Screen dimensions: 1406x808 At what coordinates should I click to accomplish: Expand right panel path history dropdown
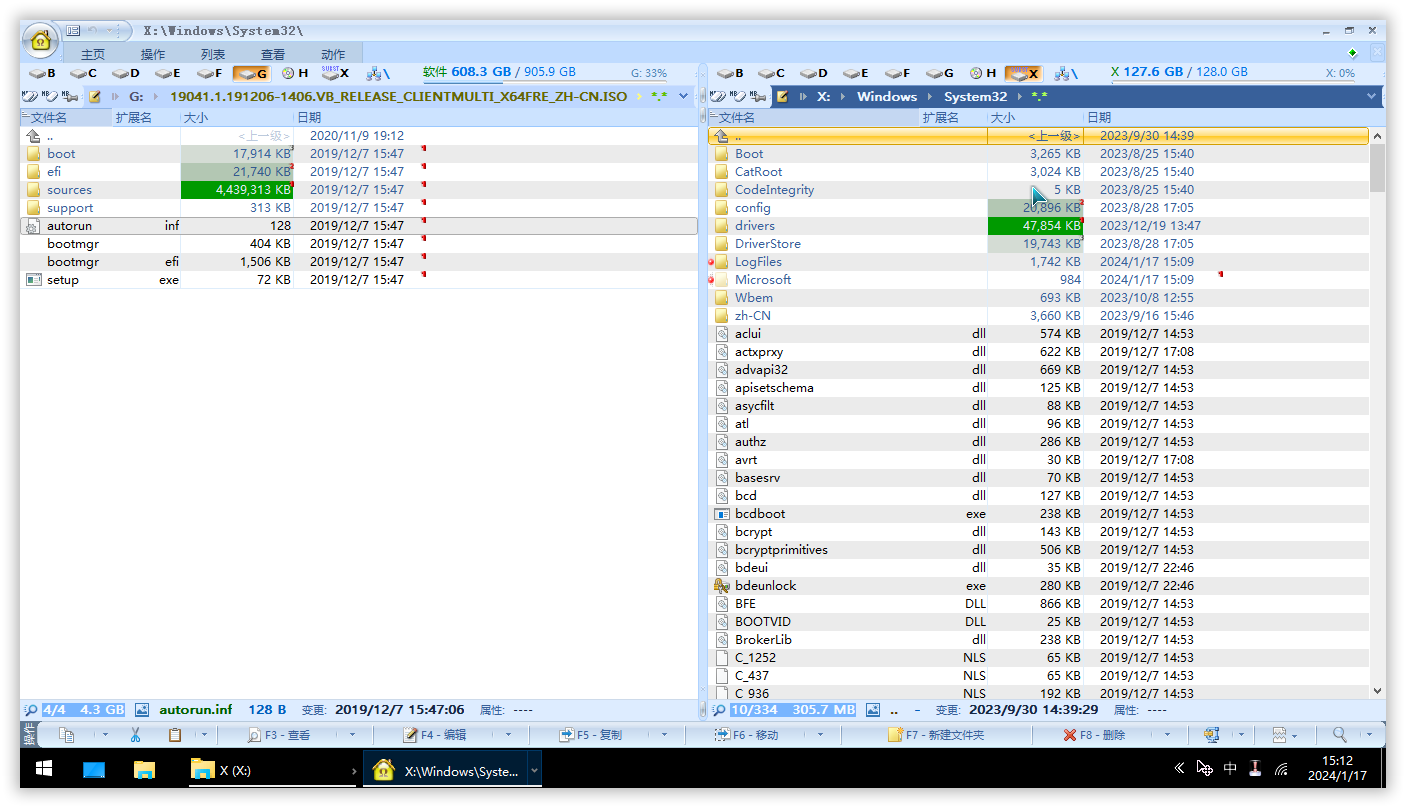pos(1372,97)
